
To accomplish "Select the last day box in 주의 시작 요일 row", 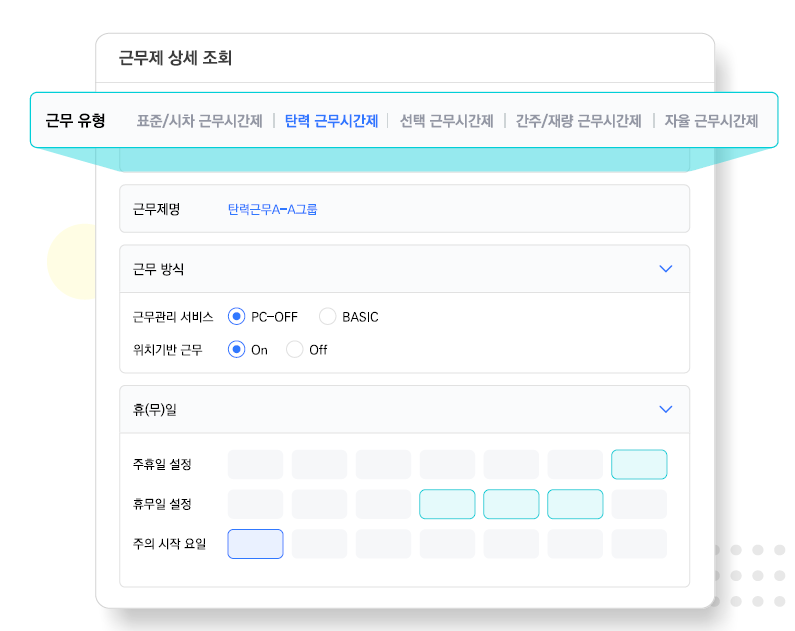I will 639,544.
